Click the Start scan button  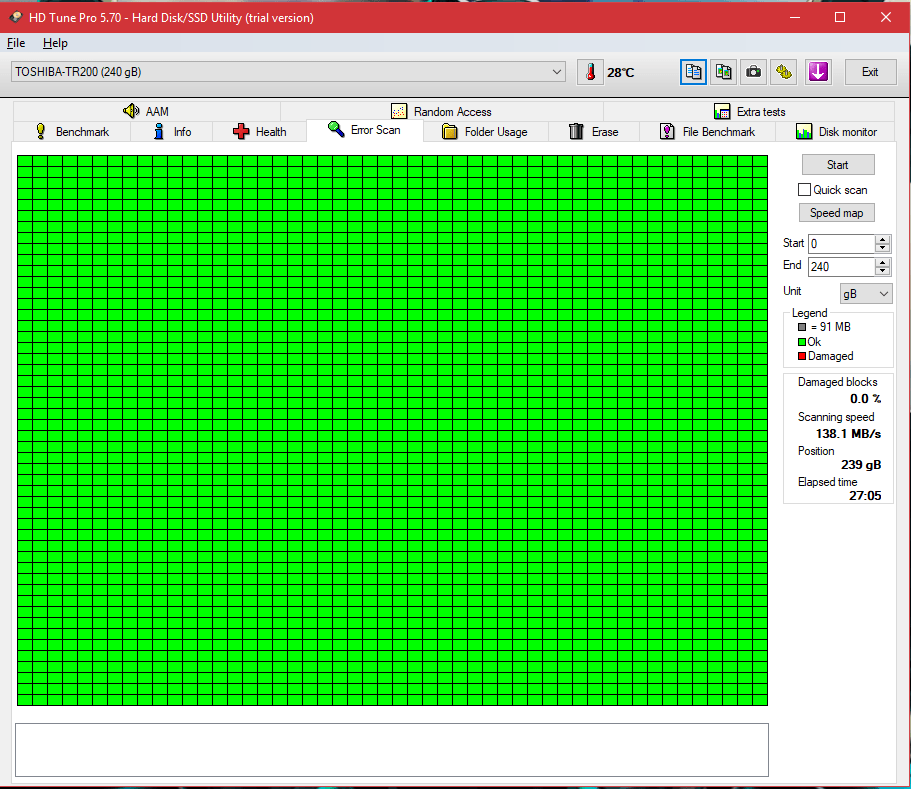click(x=838, y=165)
